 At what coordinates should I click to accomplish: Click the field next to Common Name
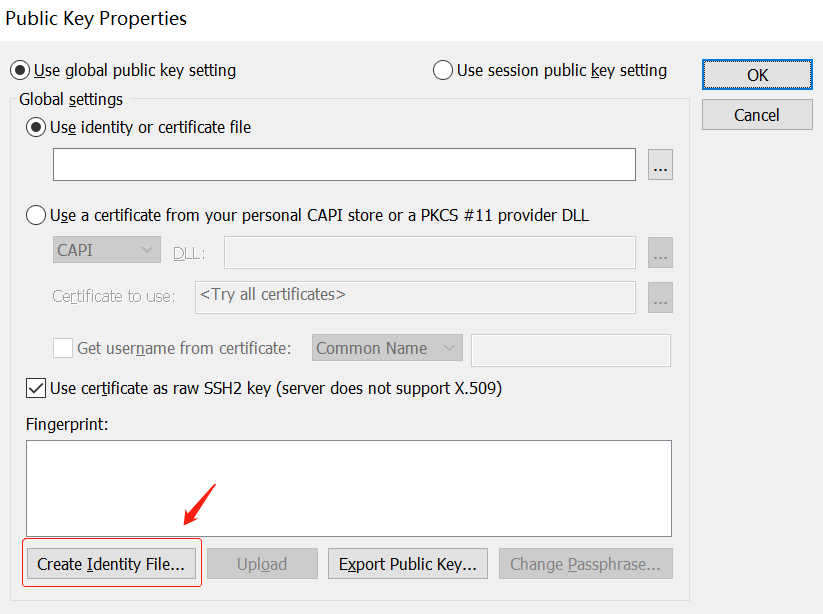tap(571, 350)
